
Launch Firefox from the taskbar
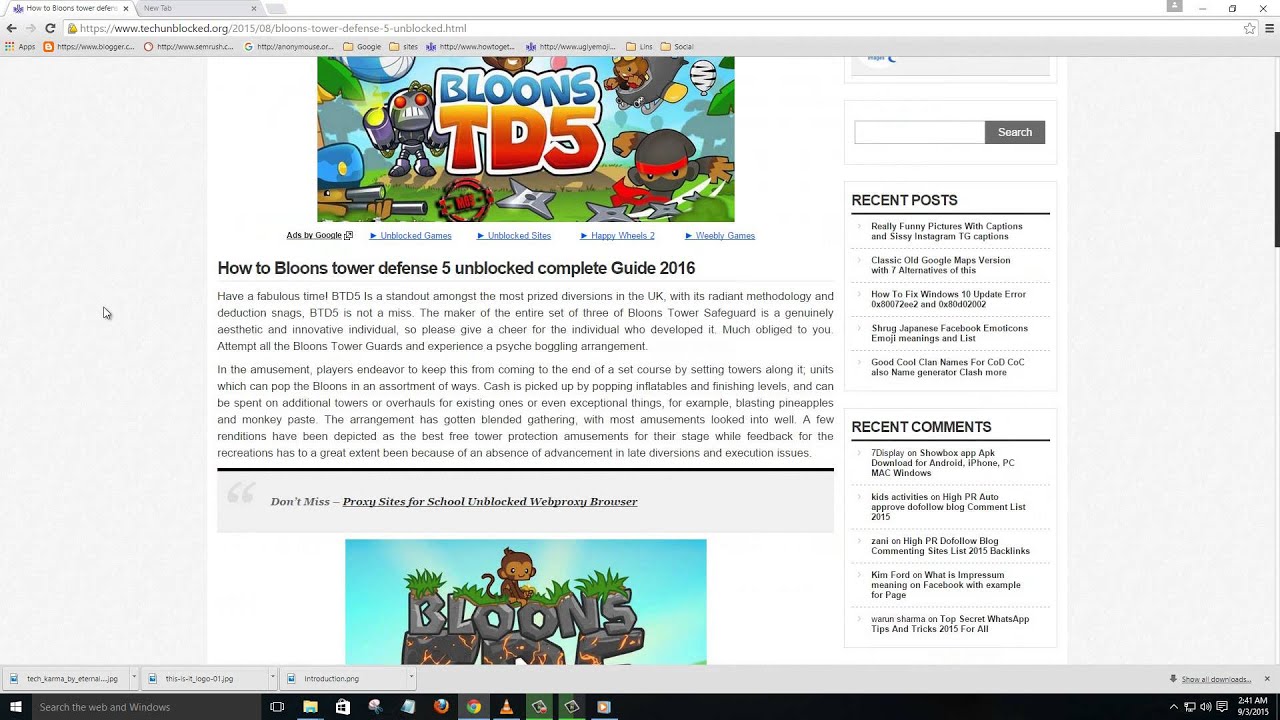point(441,707)
